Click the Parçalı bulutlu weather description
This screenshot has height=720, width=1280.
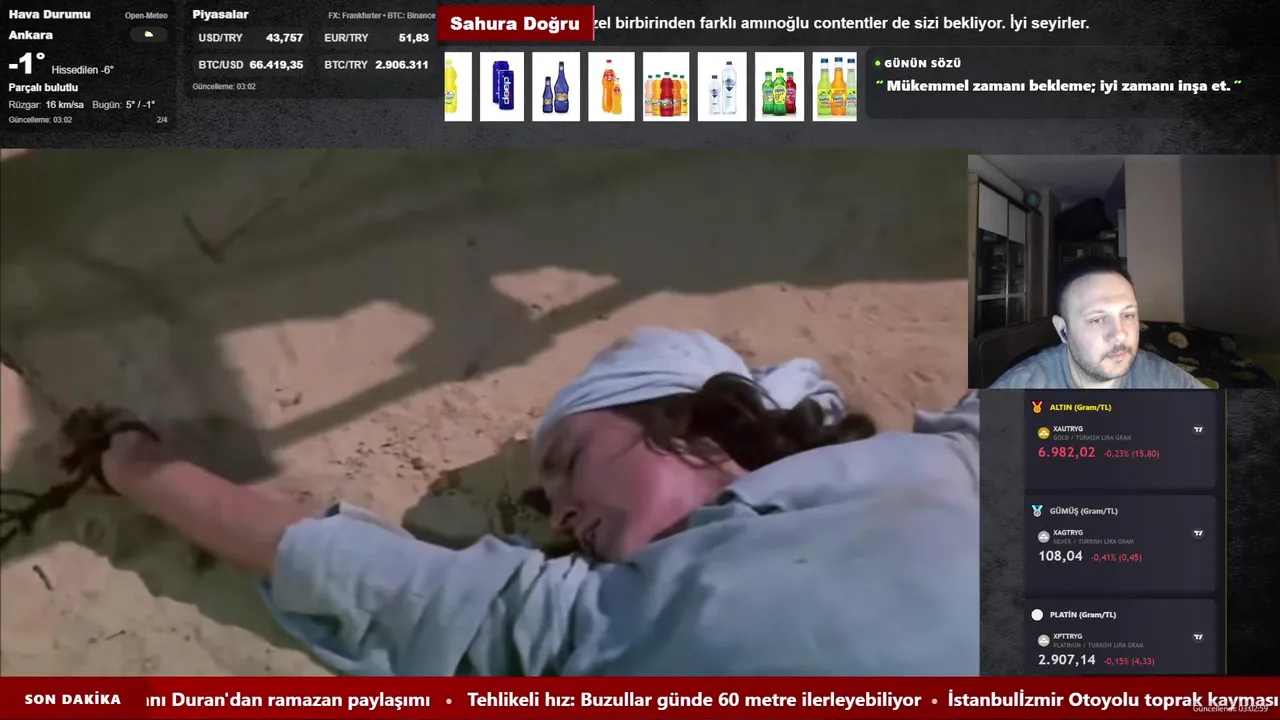(43, 88)
